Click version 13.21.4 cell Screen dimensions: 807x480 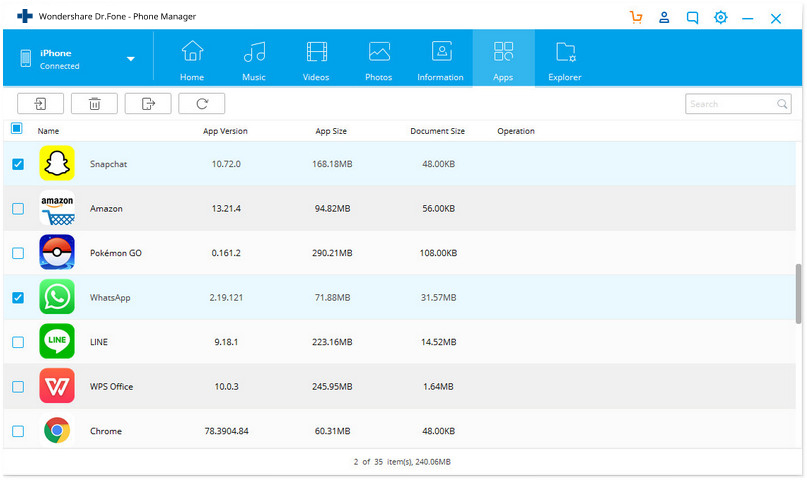[226, 208]
